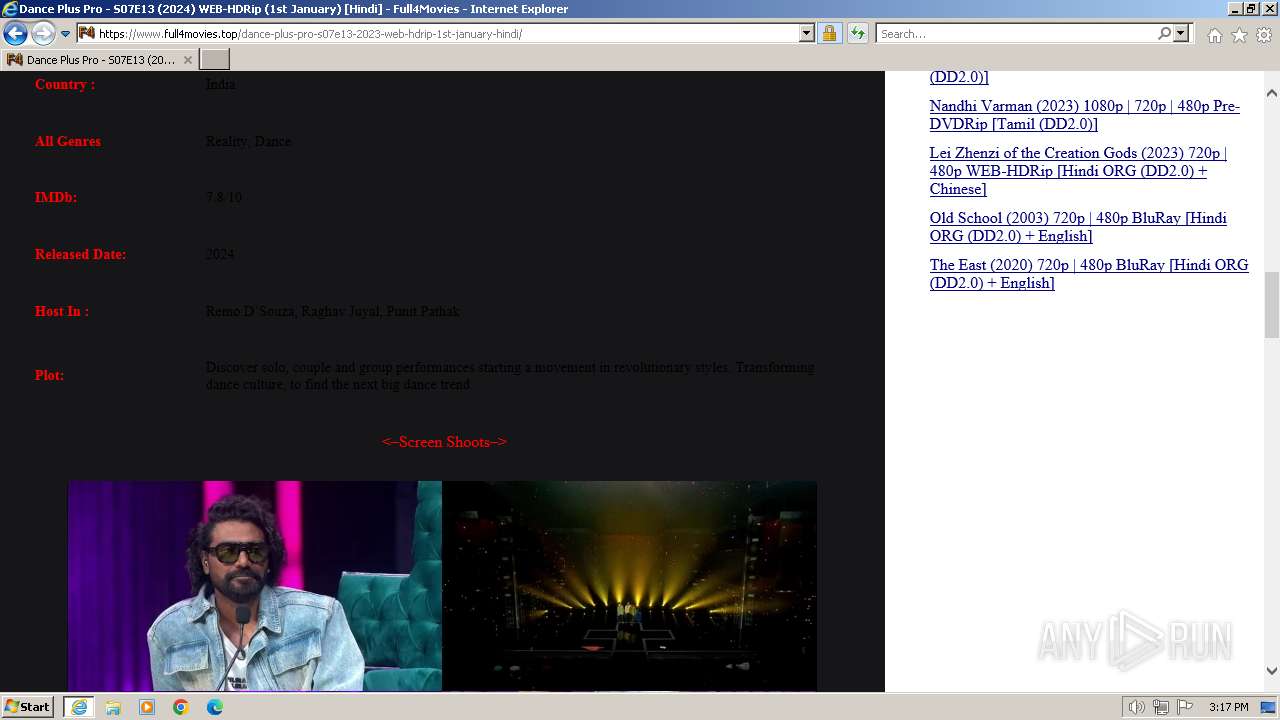The width and height of the screenshot is (1280, 720).
Task: Open the Tools gear icon
Action: [1264, 35]
